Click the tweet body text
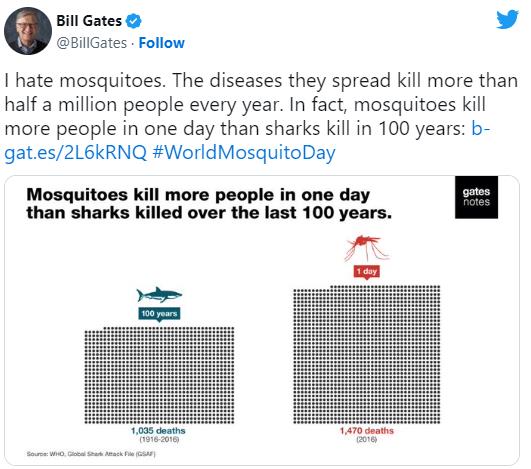 coord(261,116)
